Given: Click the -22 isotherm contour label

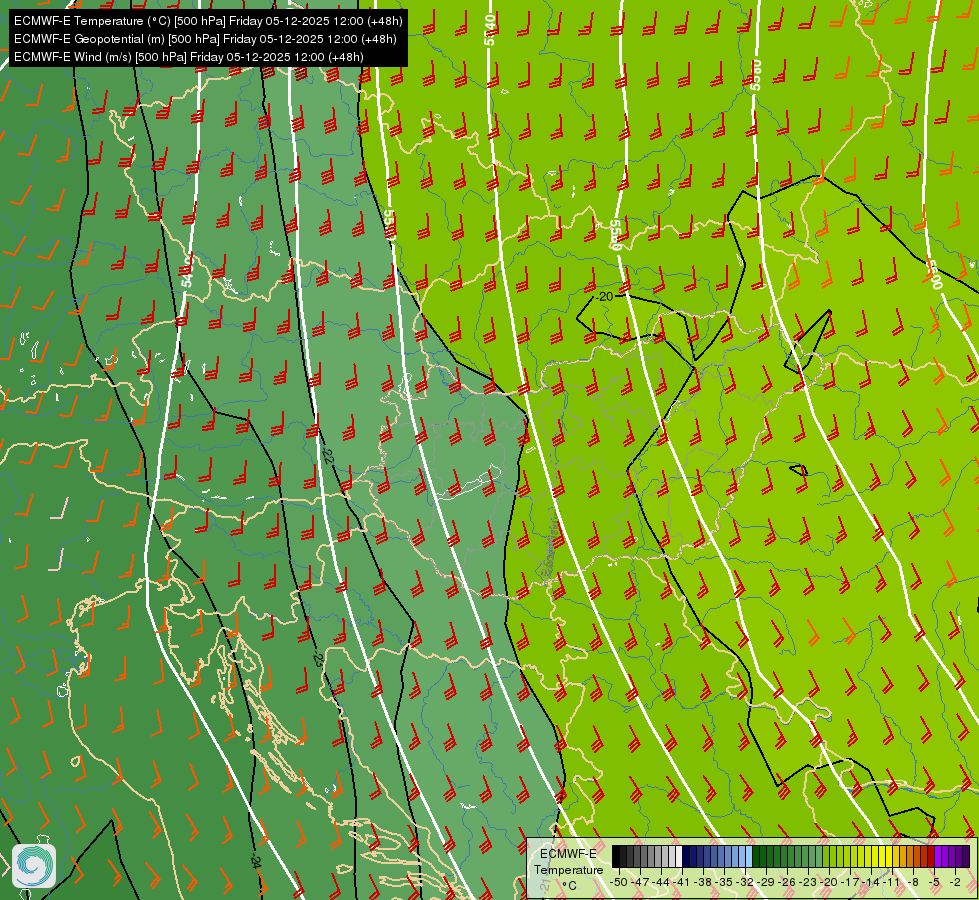Looking at the screenshot, I should [x=329, y=456].
